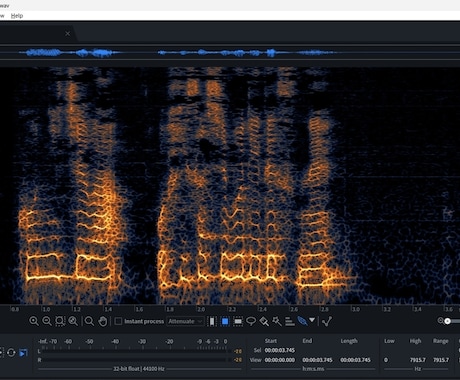Select the time-frequency selection tool
460x380 pixels.
coord(225,321)
